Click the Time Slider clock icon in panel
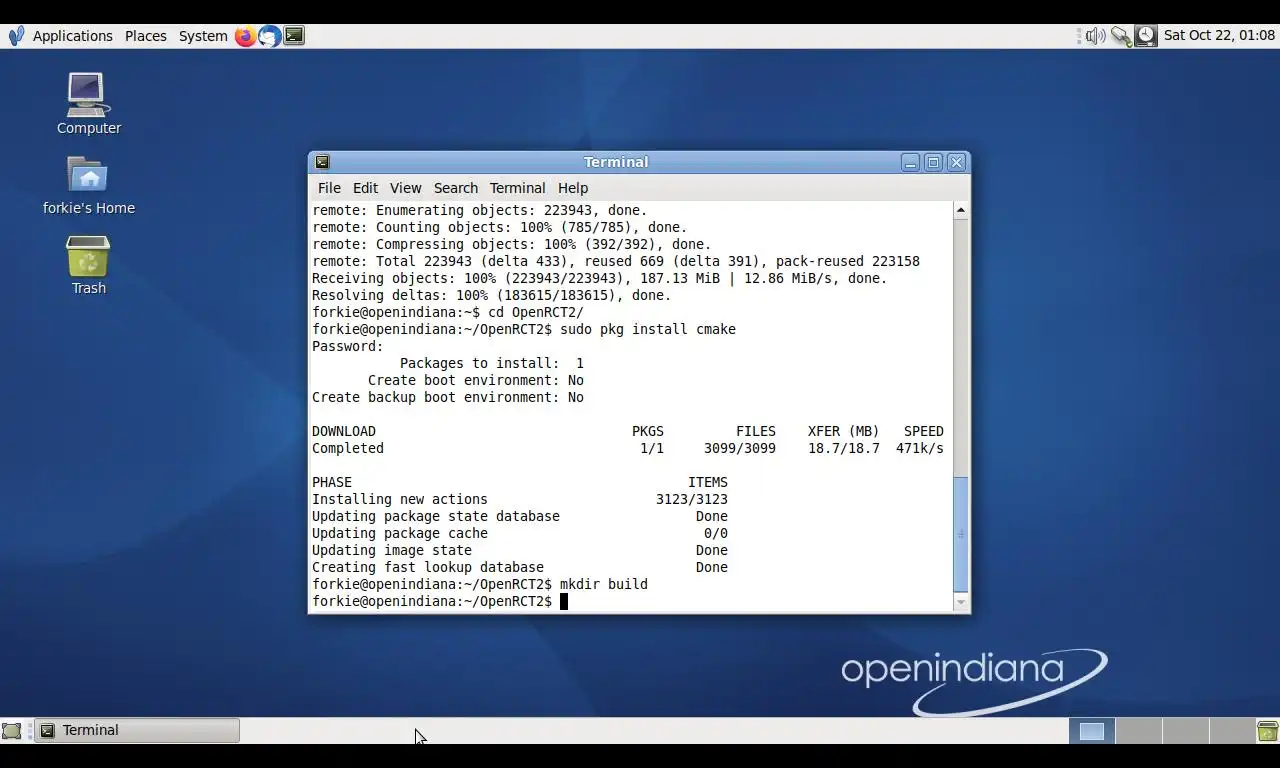 1146,36
